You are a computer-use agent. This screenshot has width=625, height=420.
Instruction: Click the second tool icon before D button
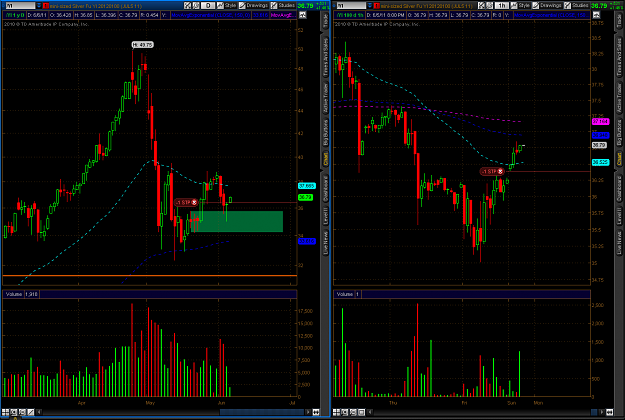click(196, 6)
